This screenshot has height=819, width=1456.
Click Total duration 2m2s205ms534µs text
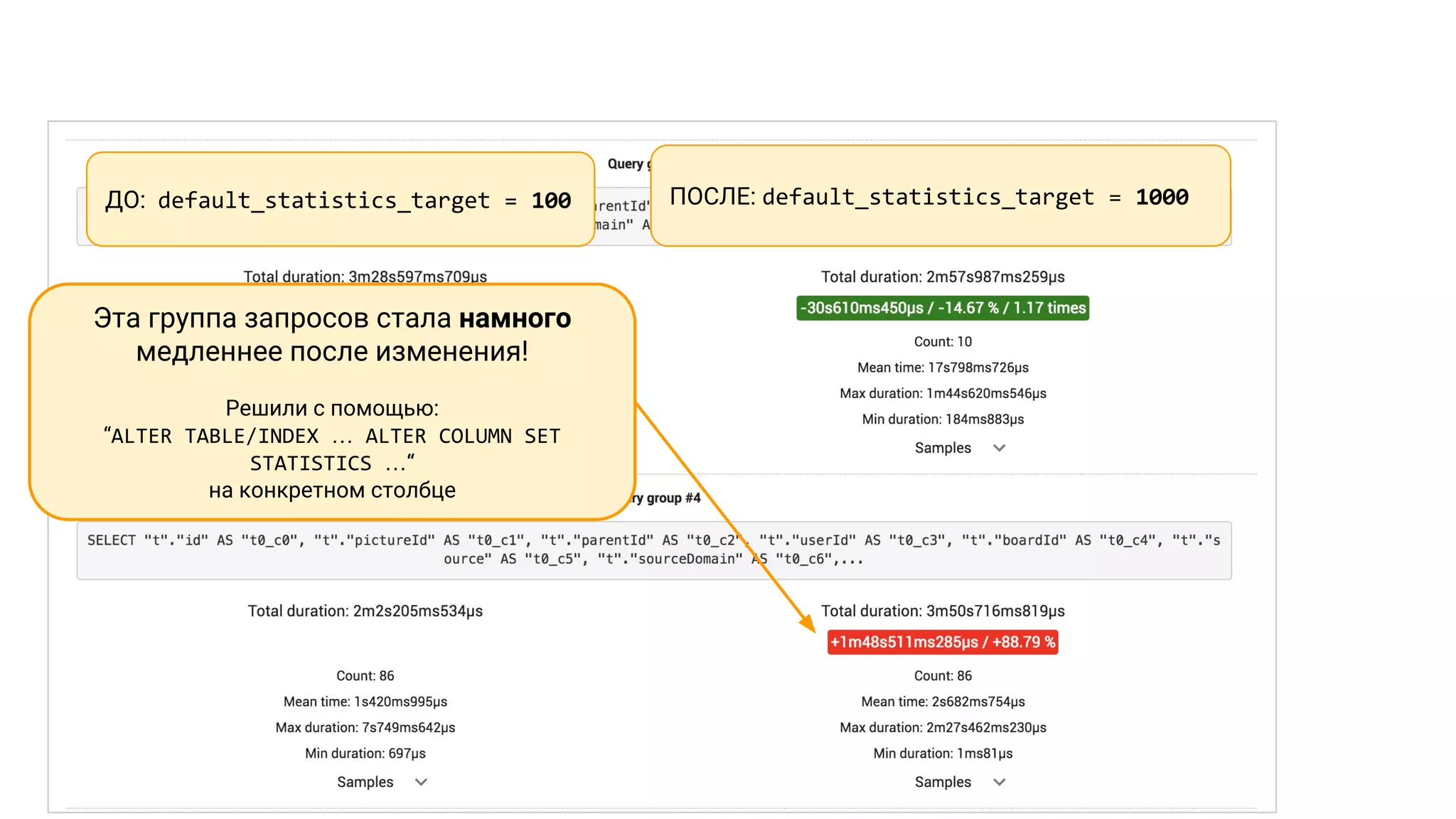365,611
